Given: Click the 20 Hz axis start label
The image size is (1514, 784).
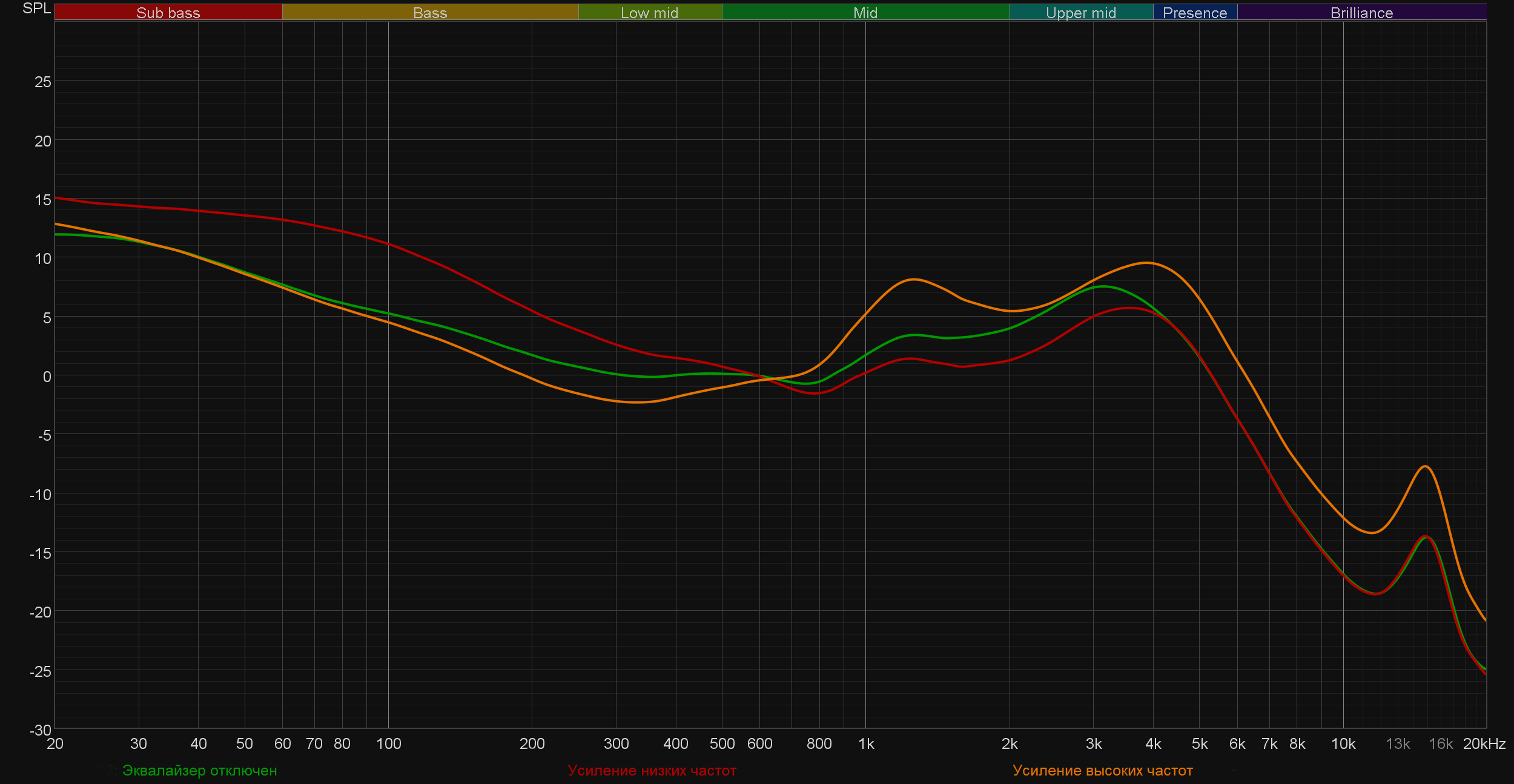Looking at the screenshot, I should [55, 744].
